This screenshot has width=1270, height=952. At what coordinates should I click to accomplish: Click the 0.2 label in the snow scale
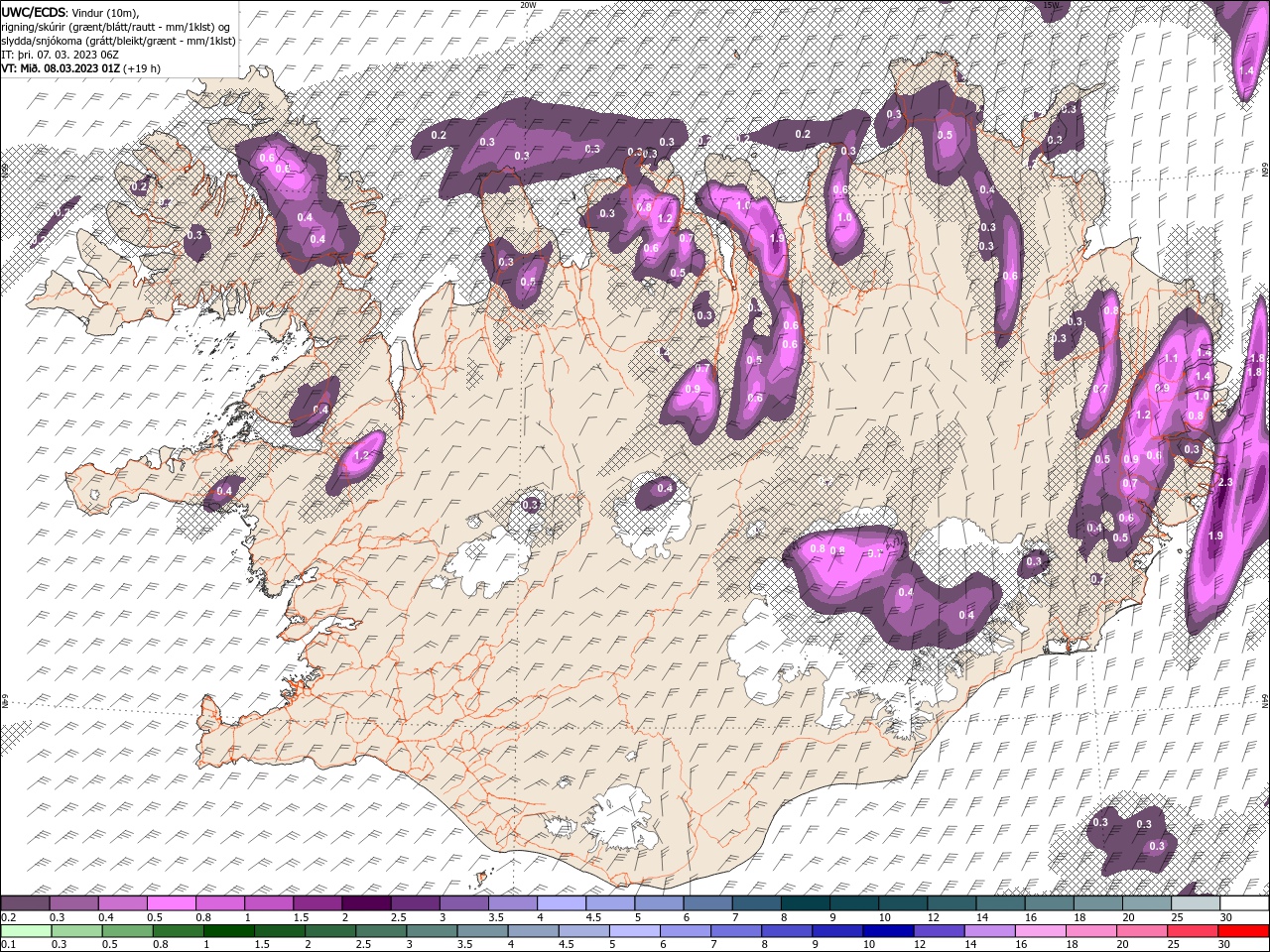click(x=8, y=917)
